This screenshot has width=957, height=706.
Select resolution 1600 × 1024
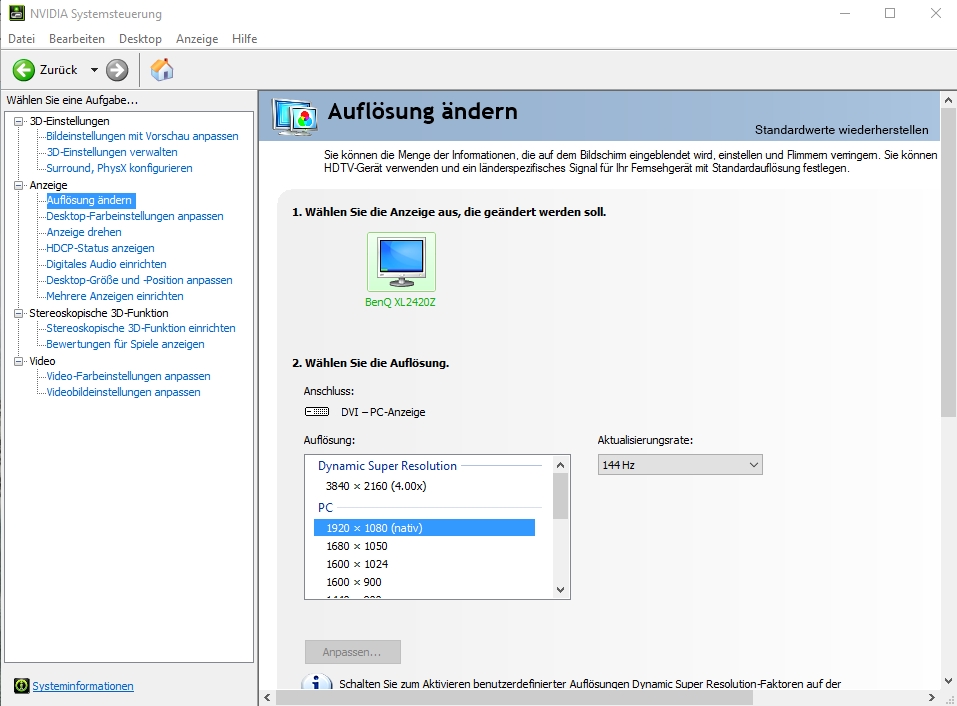[x=357, y=564]
